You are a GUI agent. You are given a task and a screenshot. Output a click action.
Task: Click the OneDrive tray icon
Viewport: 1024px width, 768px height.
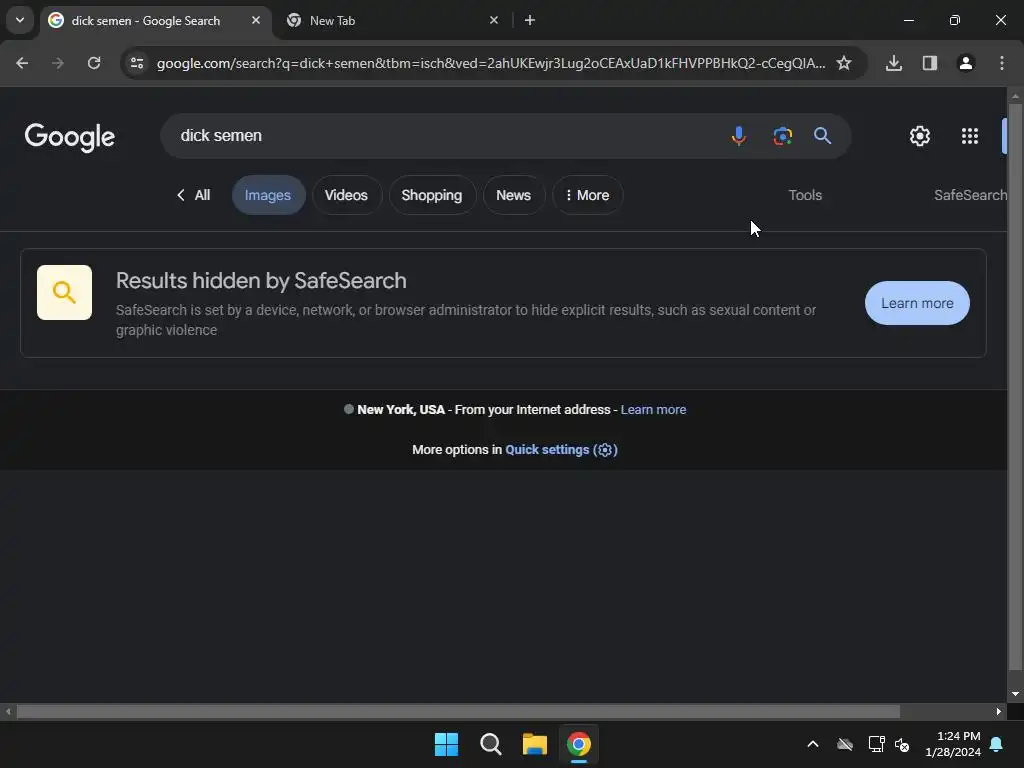pos(845,744)
